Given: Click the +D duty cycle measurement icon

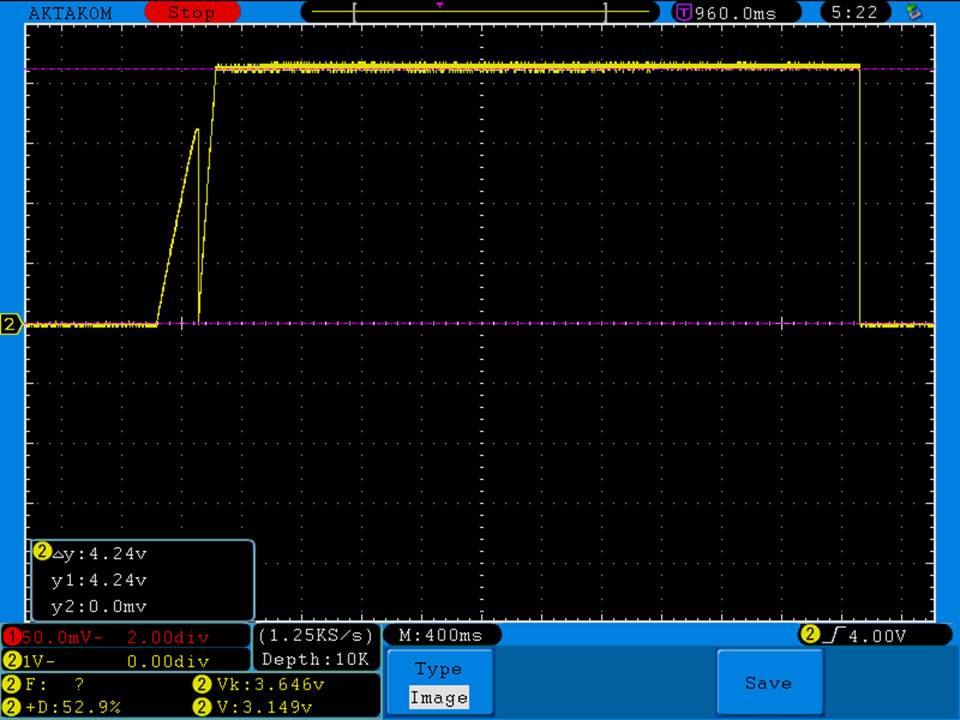Looking at the screenshot, I should click(11, 707).
